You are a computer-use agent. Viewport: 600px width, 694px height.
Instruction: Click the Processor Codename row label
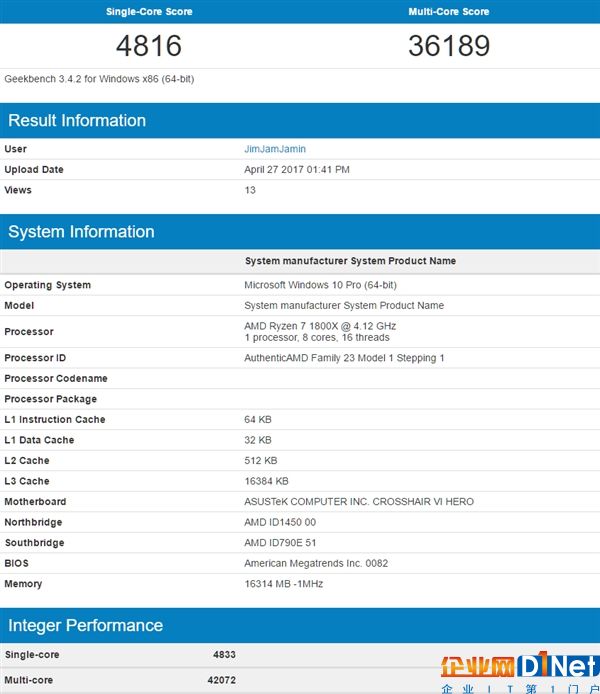coord(56,379)
